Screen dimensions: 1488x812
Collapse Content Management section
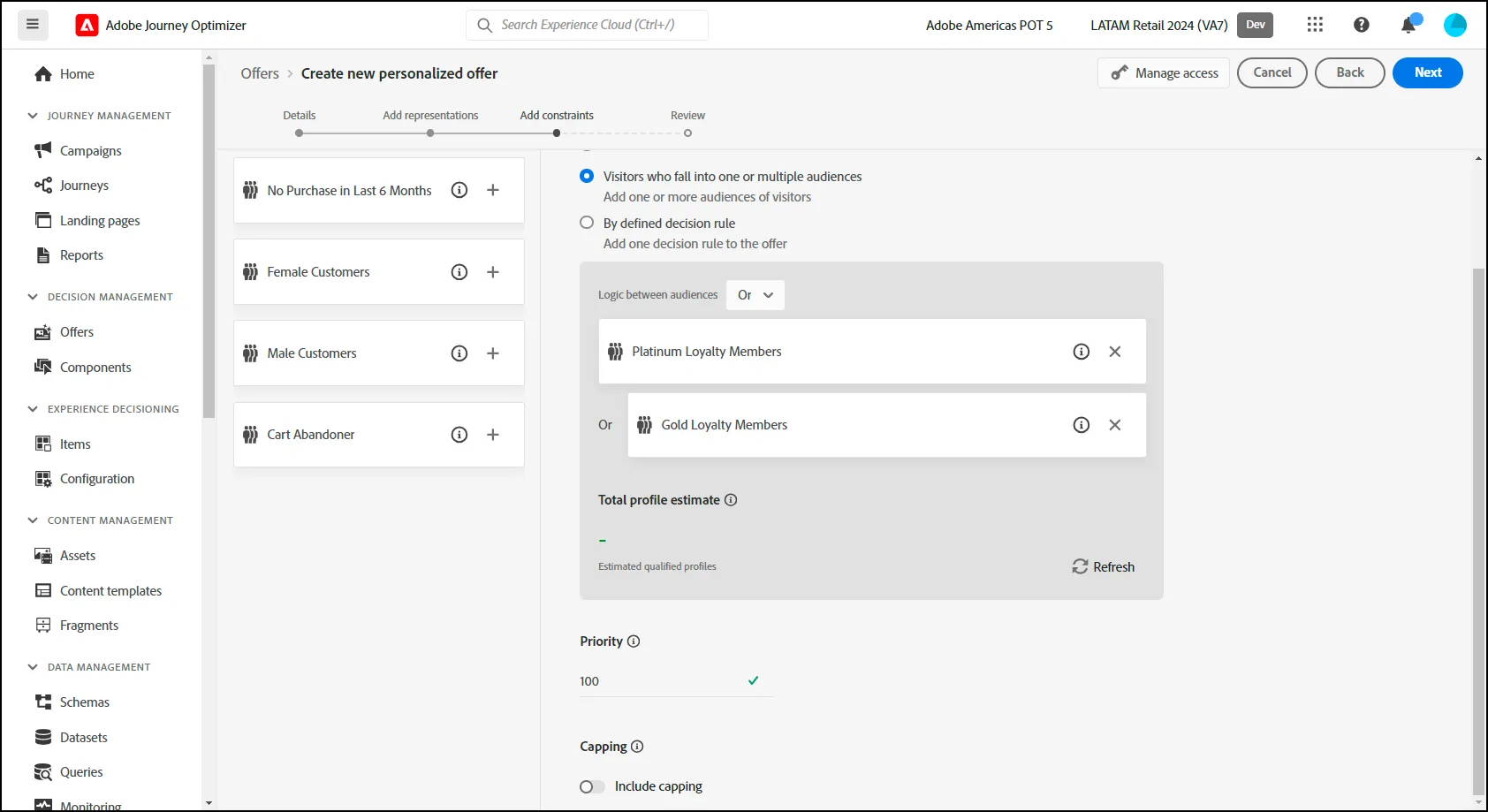point(33,520)
